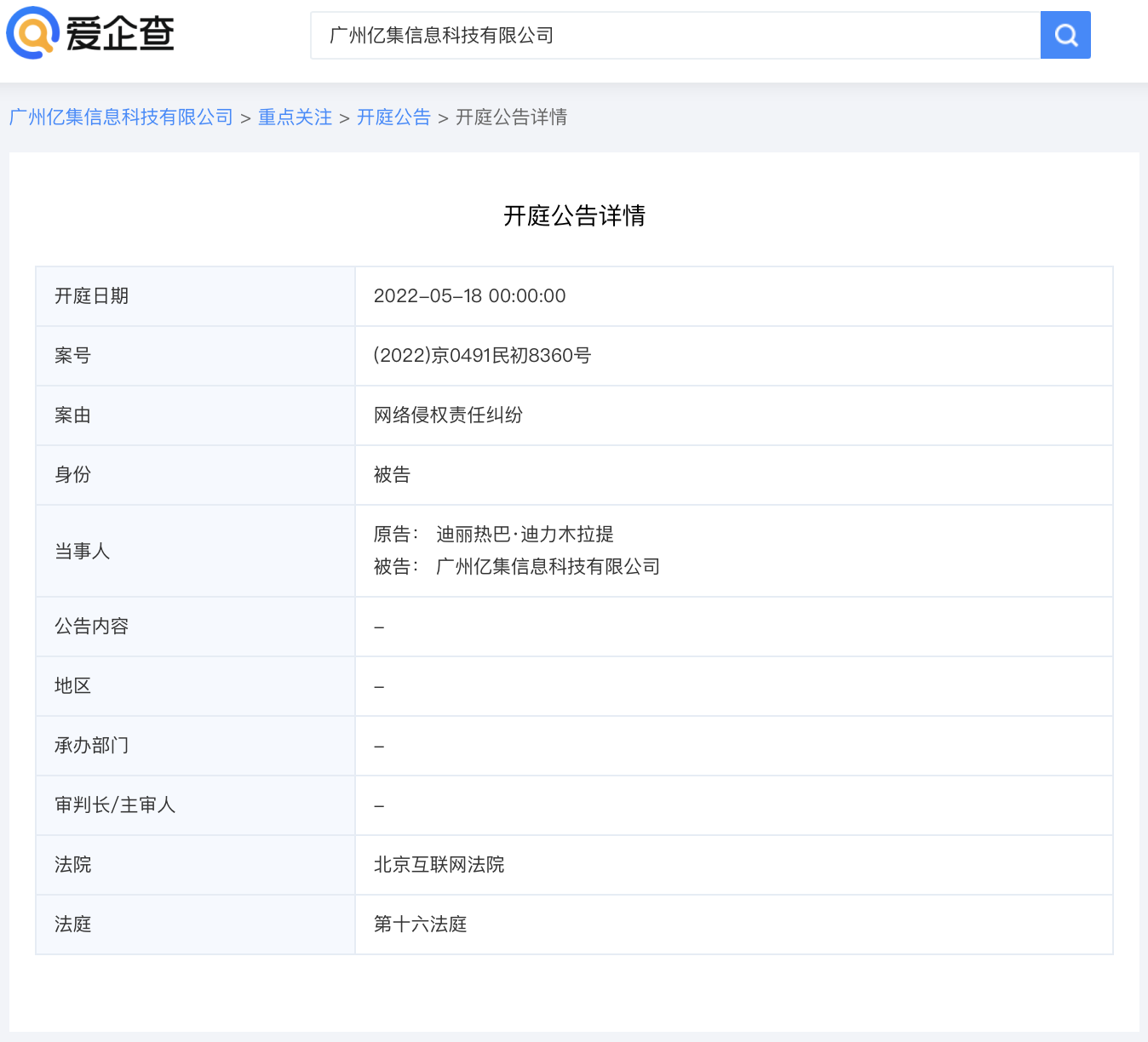Select the 地区 label cell

pos(195,686)
